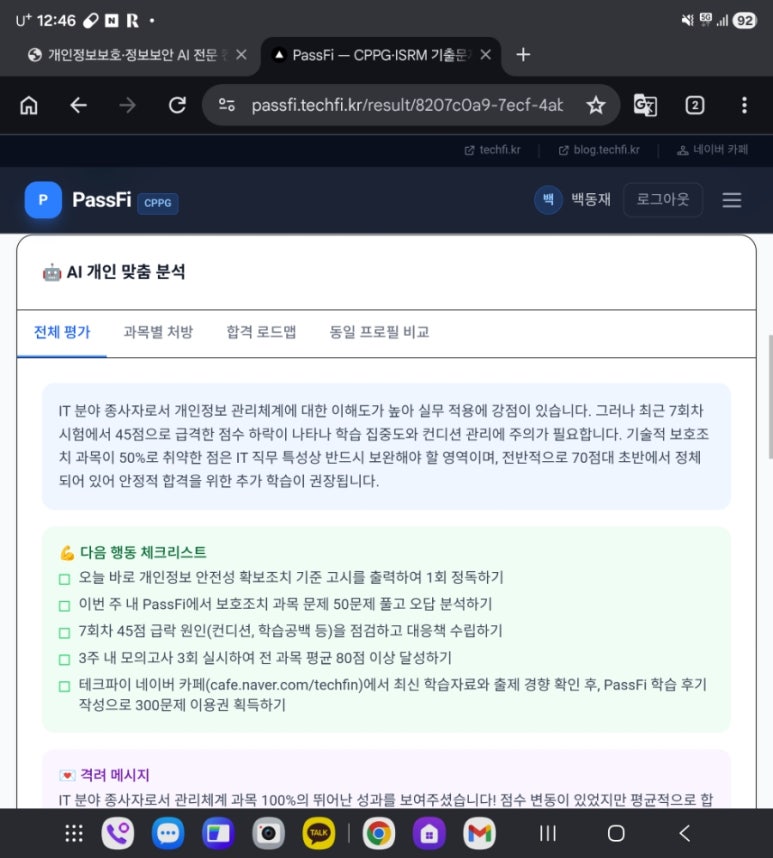Viewport: 773px width, 858px height.
Task: Check the 안전성 확보조치 기준 고시 정독하기 box
Action: coord(65,579)
